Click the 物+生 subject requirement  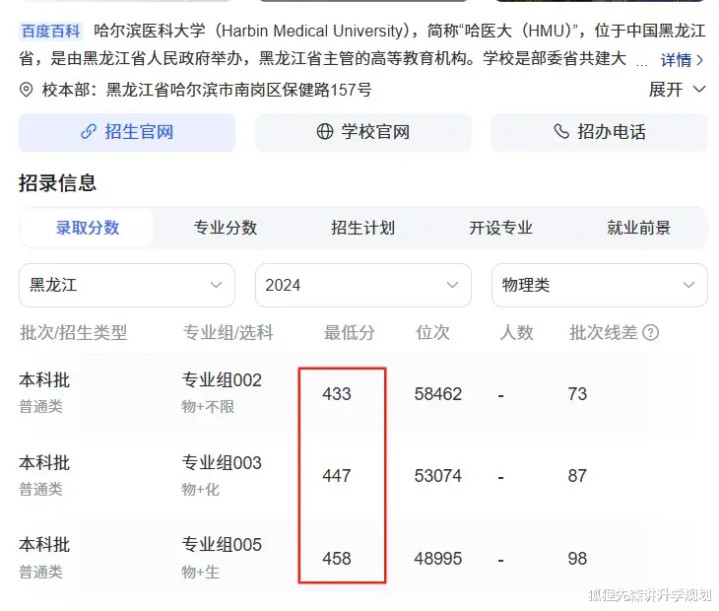200,572
